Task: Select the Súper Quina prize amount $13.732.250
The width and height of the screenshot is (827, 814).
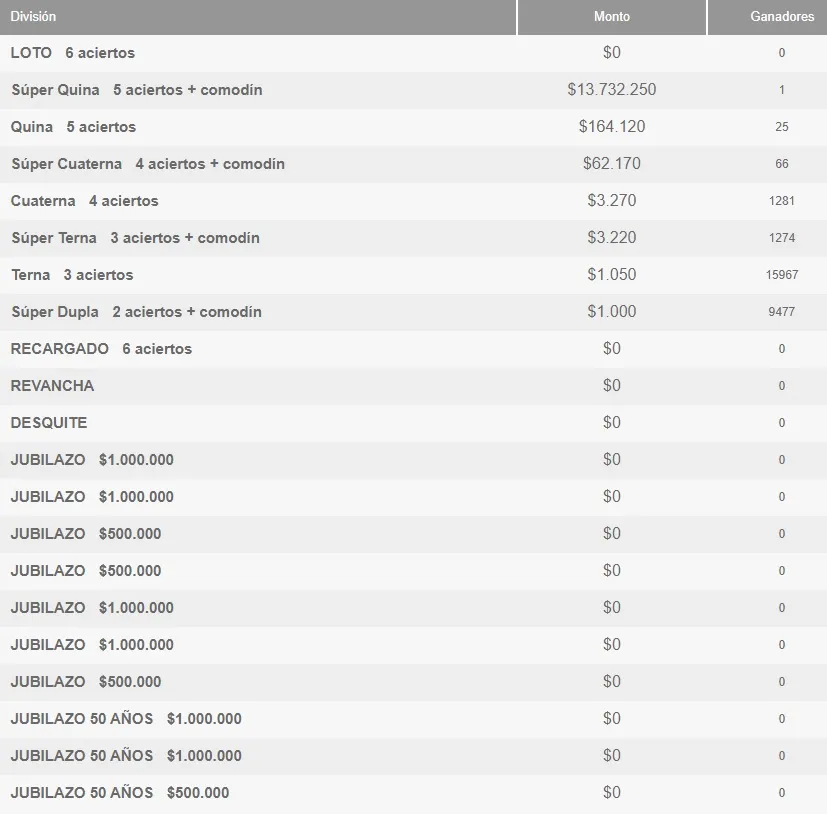Action: 611,90
